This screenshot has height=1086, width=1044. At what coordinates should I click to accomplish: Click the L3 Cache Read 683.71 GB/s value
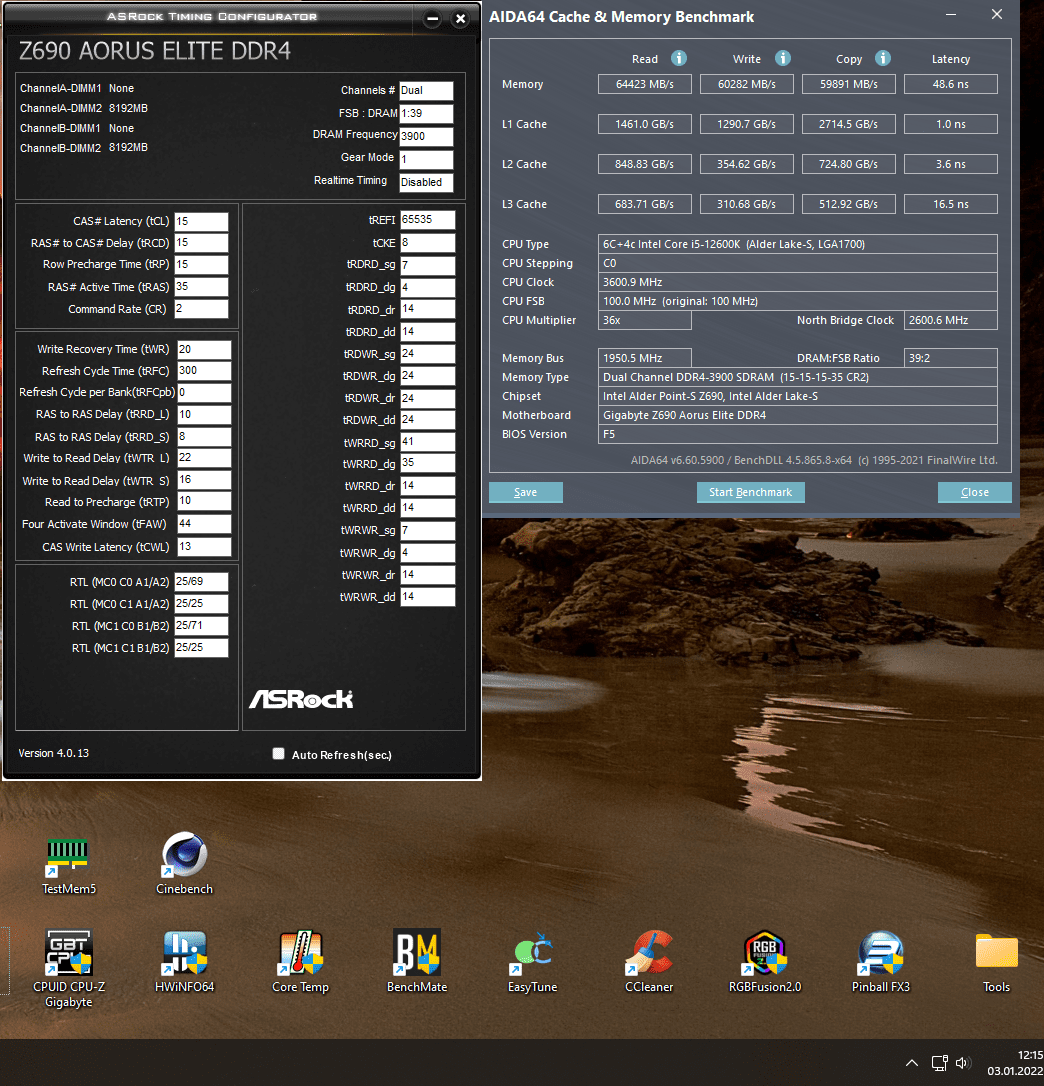[x=645, y=204]
